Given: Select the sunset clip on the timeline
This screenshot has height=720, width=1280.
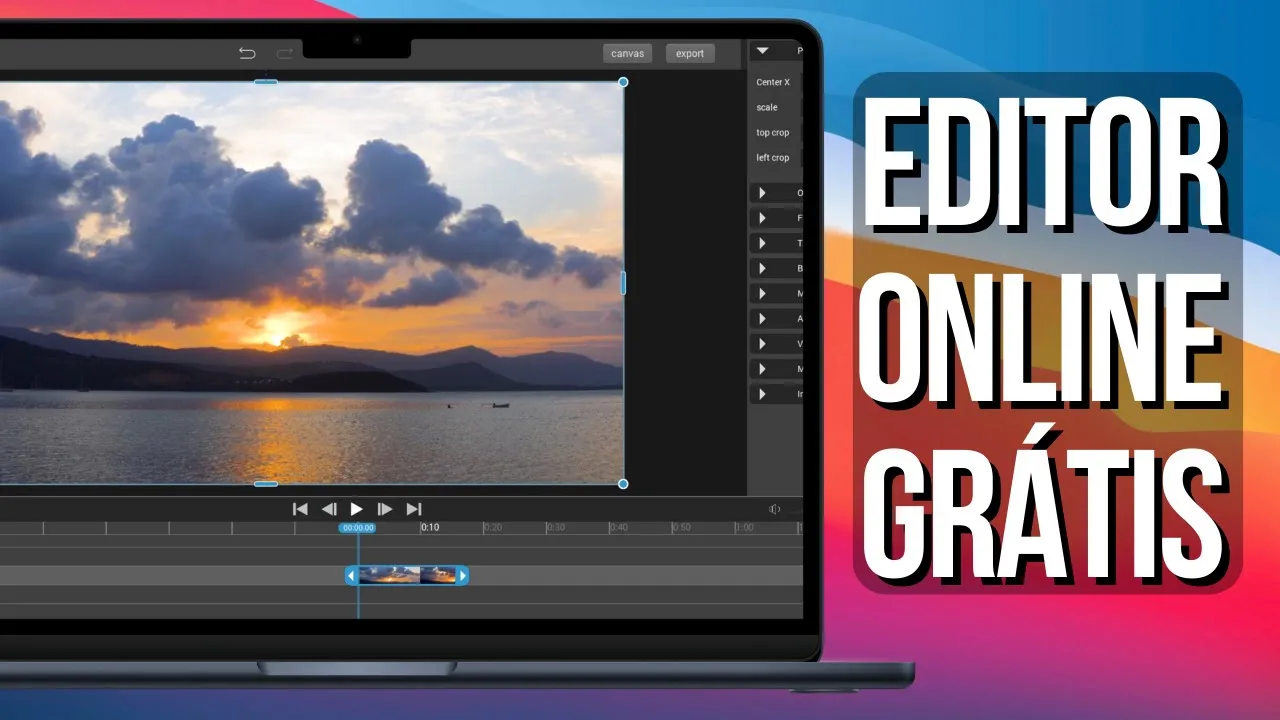Looking at the screenshot, I should point(407,575).
